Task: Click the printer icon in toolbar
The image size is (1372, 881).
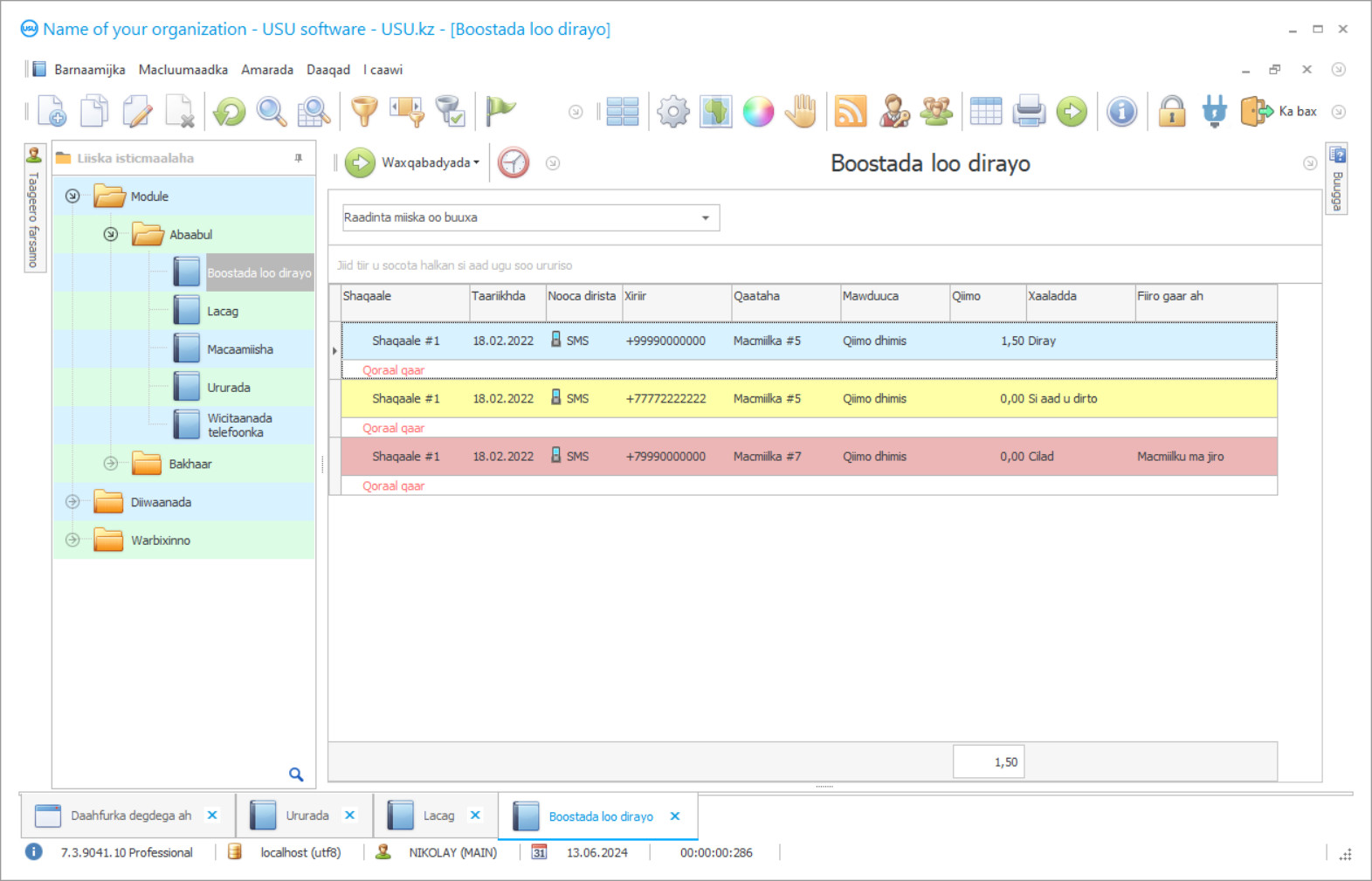Action: point(1029,112)
